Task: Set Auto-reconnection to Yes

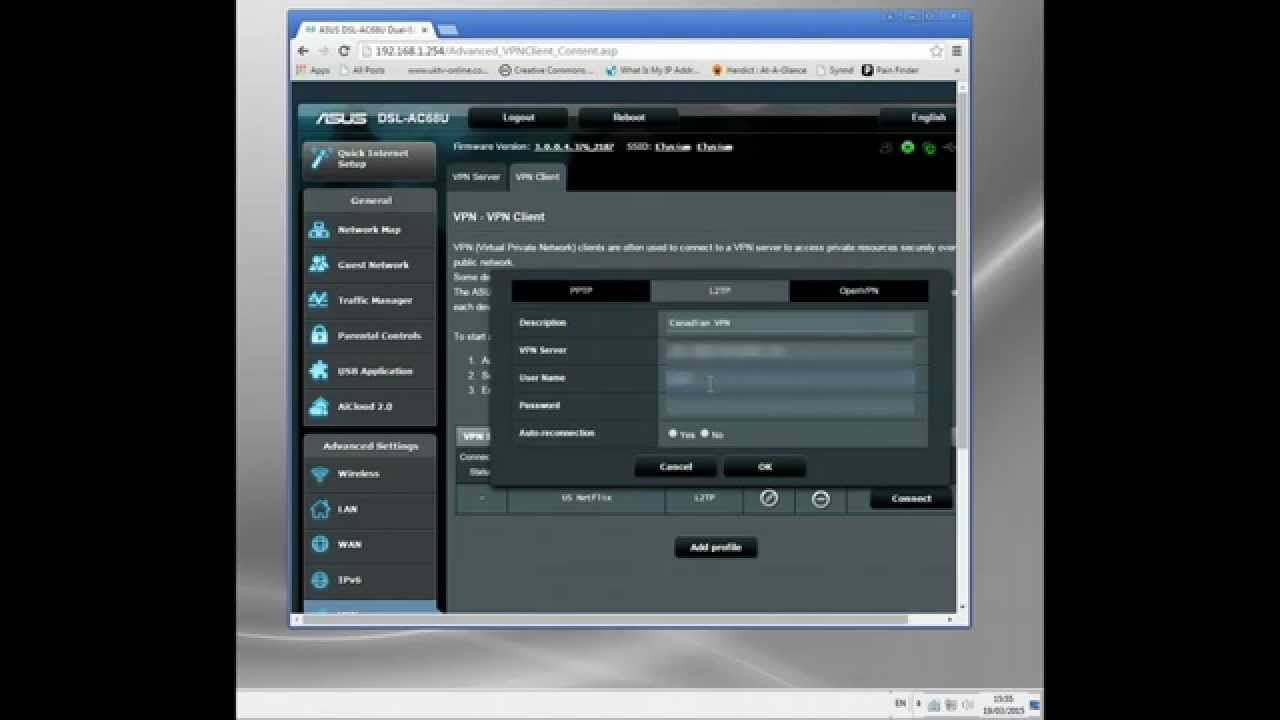Action: (673, 434)
